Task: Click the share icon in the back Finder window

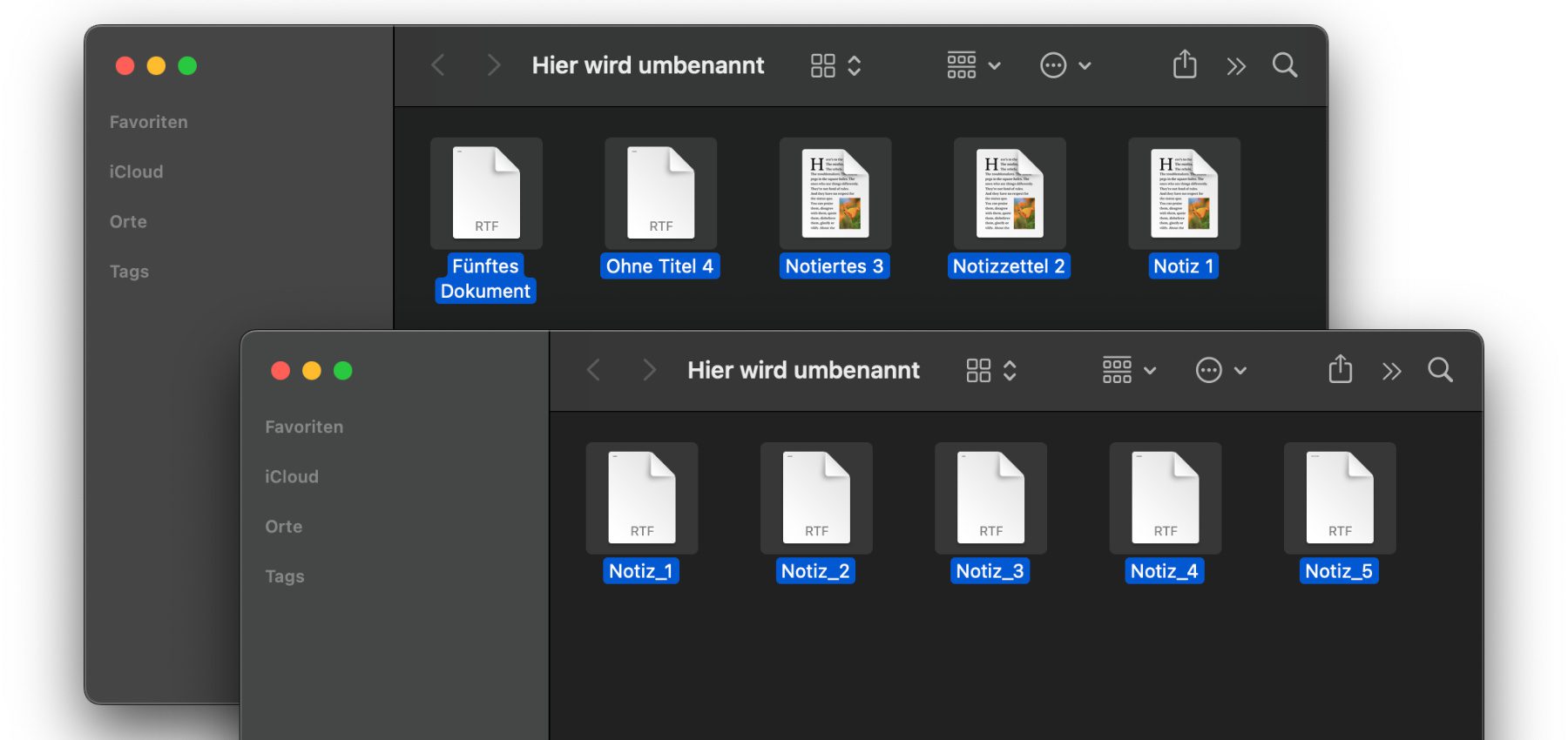Action: [1185, 65]
